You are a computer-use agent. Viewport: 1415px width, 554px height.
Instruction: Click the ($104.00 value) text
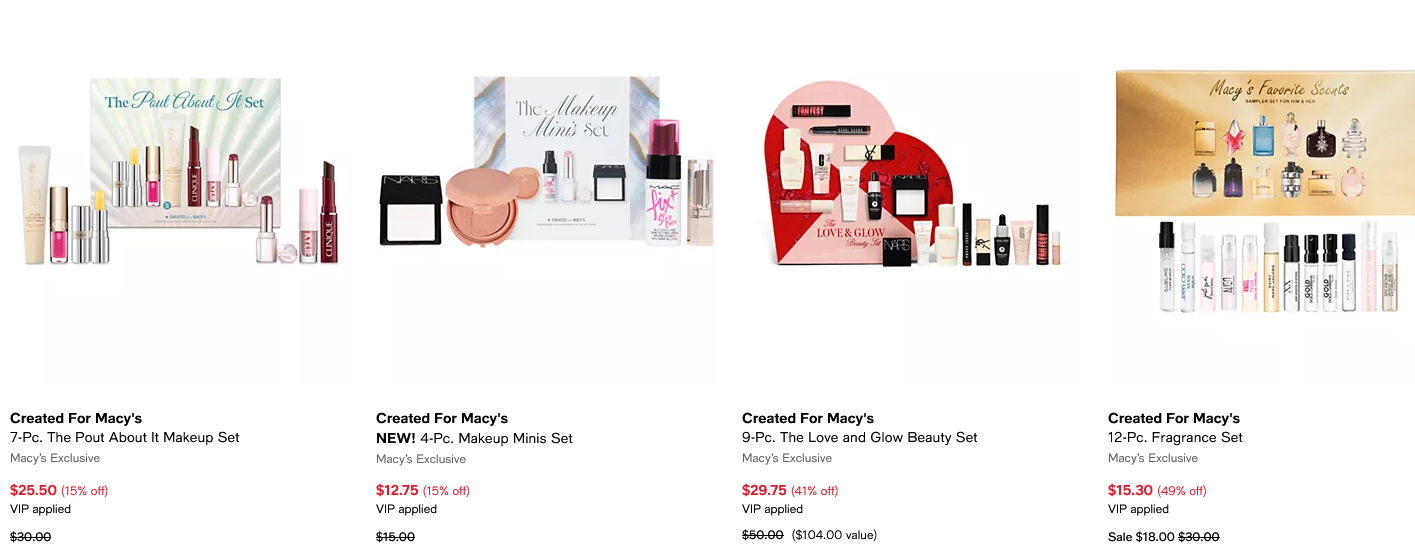834,535
